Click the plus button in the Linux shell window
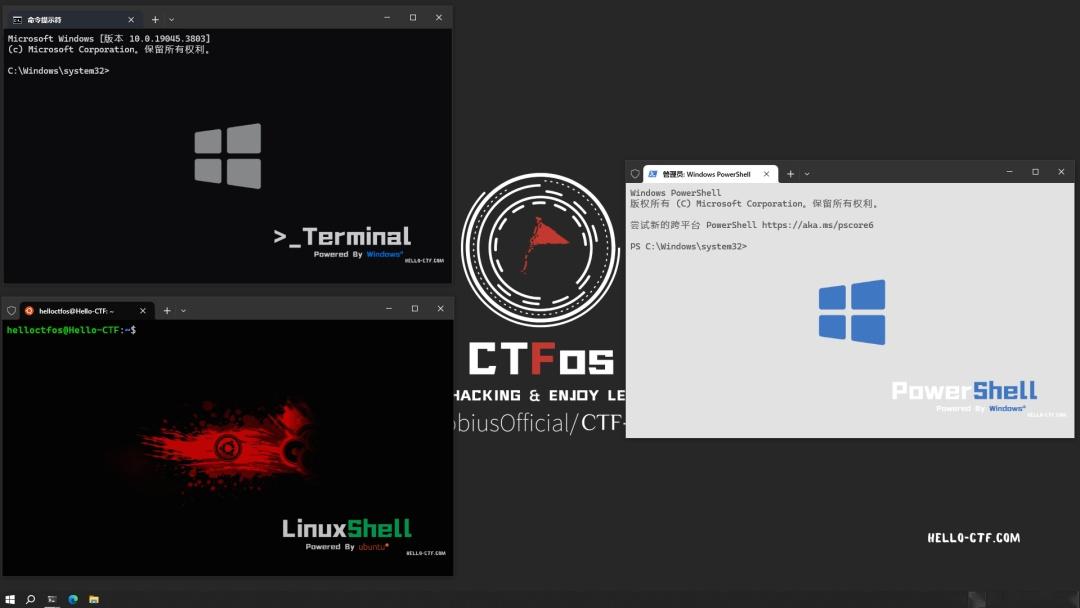Viewport: 1080px width, 608px height. point(167,310)
